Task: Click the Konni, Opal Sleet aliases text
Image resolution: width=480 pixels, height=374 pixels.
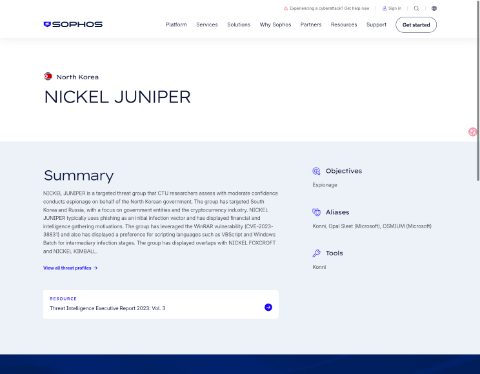Action: [372, 226]
